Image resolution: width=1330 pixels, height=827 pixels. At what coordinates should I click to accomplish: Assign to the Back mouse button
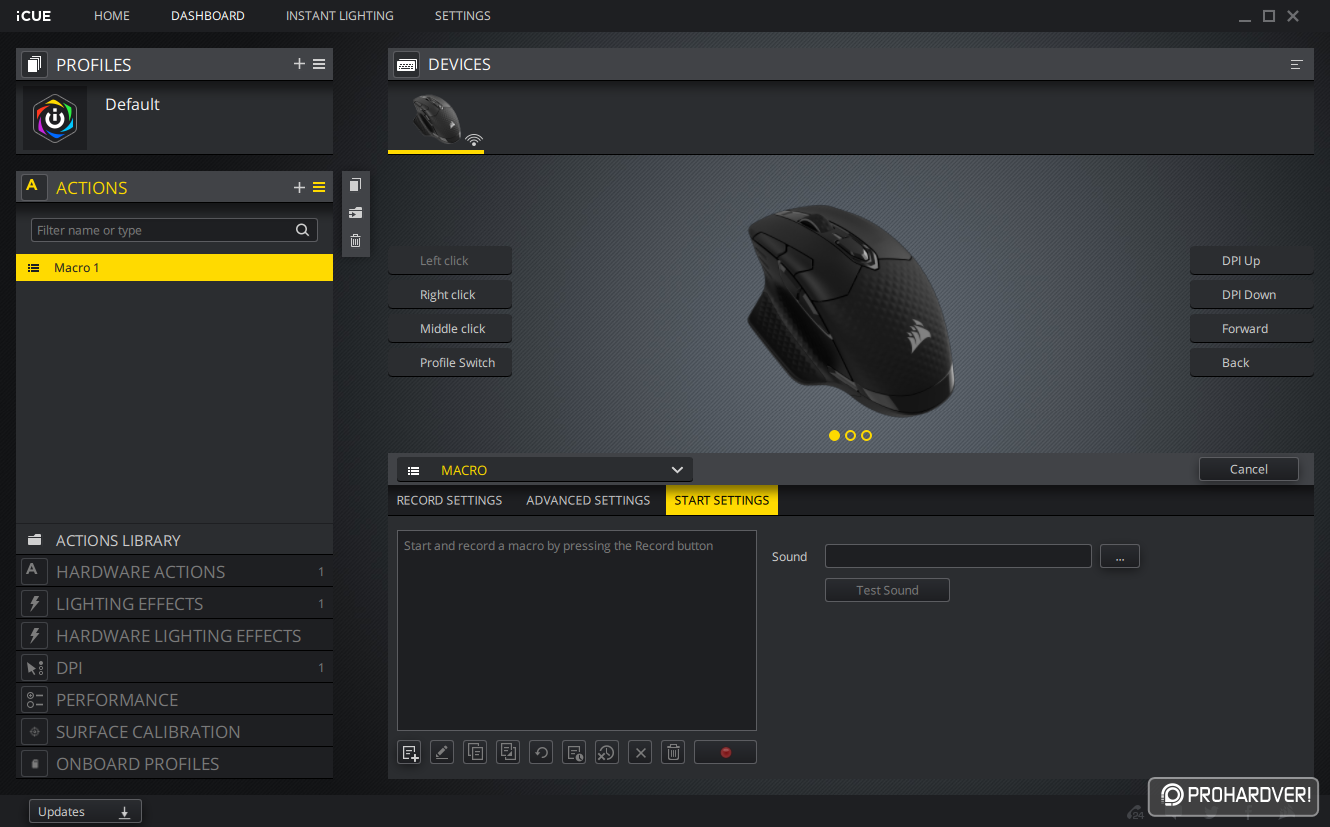1251,363
